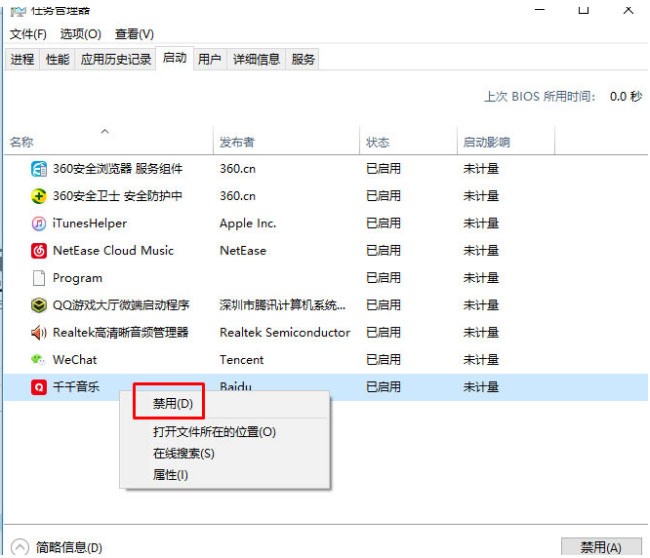650x558 pixels.
Task: Select the Realtek高清晰音频管理器 row name
Action: coord(121,332)
